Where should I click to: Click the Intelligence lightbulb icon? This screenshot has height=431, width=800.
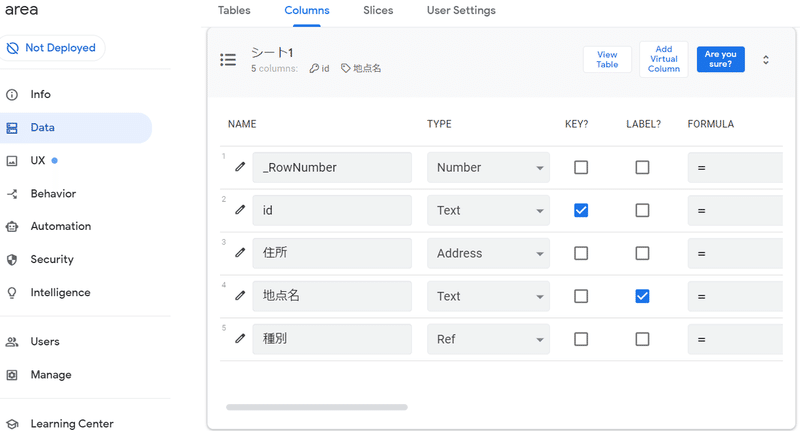[12, 293]
